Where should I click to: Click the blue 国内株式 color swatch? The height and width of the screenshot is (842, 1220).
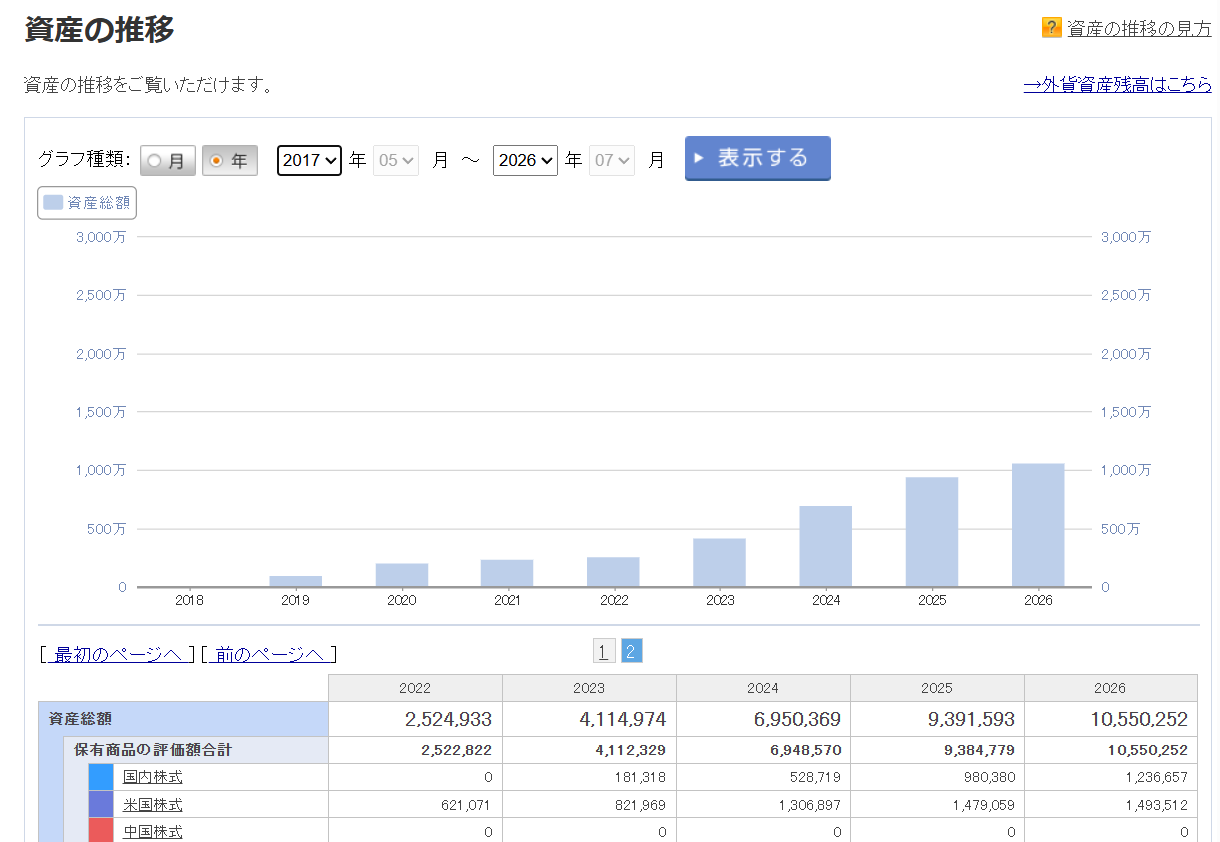[x=101, y=777]
